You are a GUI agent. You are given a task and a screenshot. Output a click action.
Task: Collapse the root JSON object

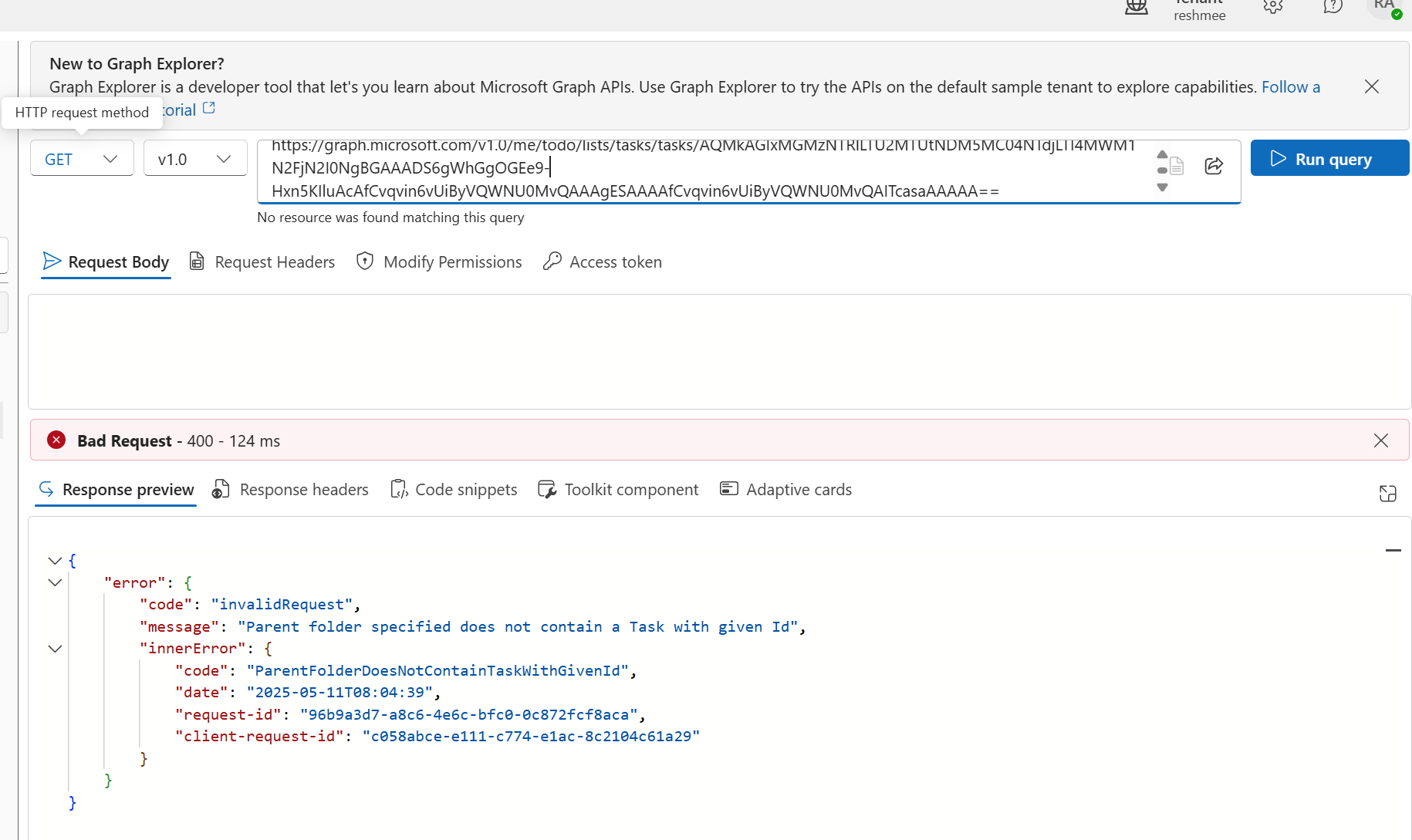click(55, 561)
